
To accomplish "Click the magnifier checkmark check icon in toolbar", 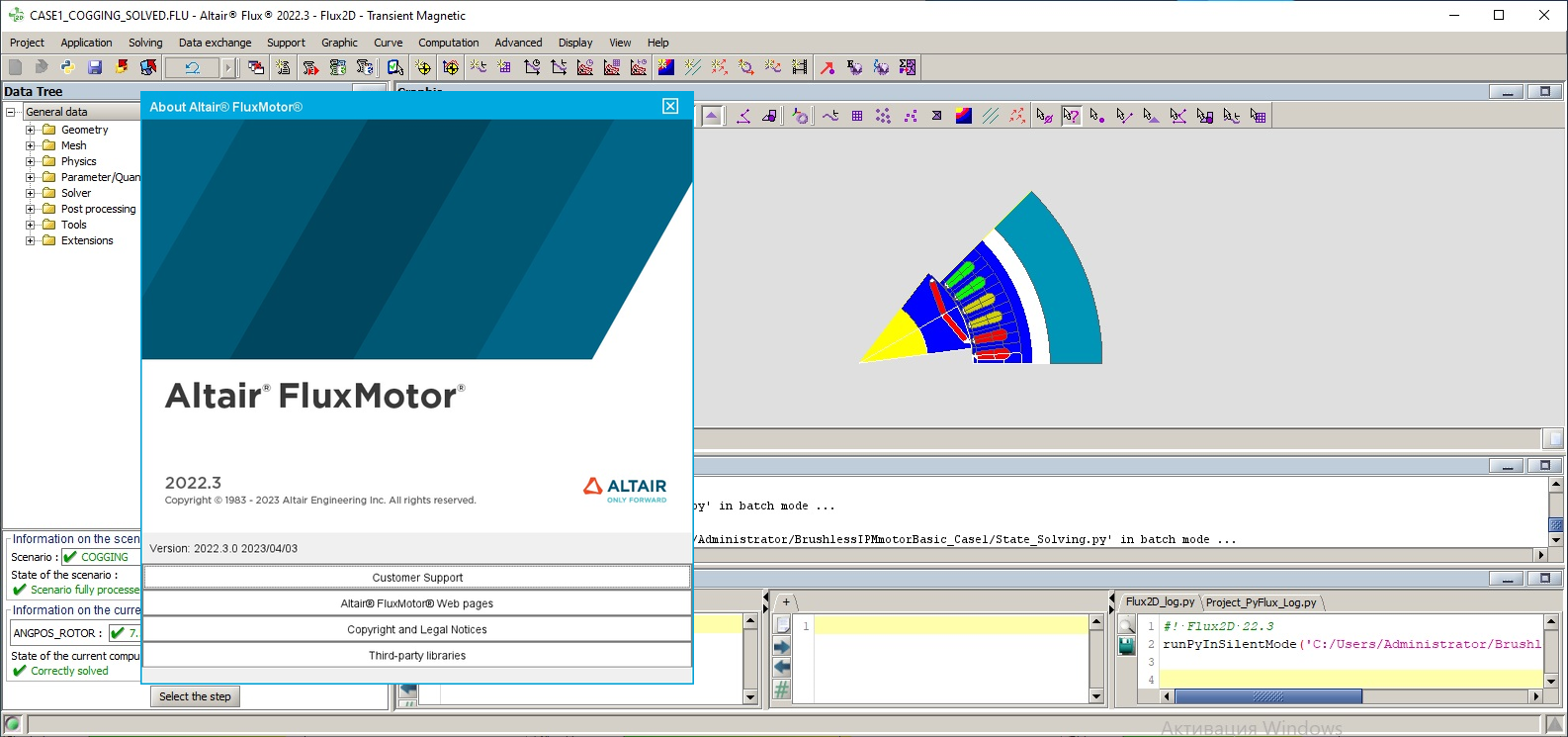I will [x=394, y=67].
